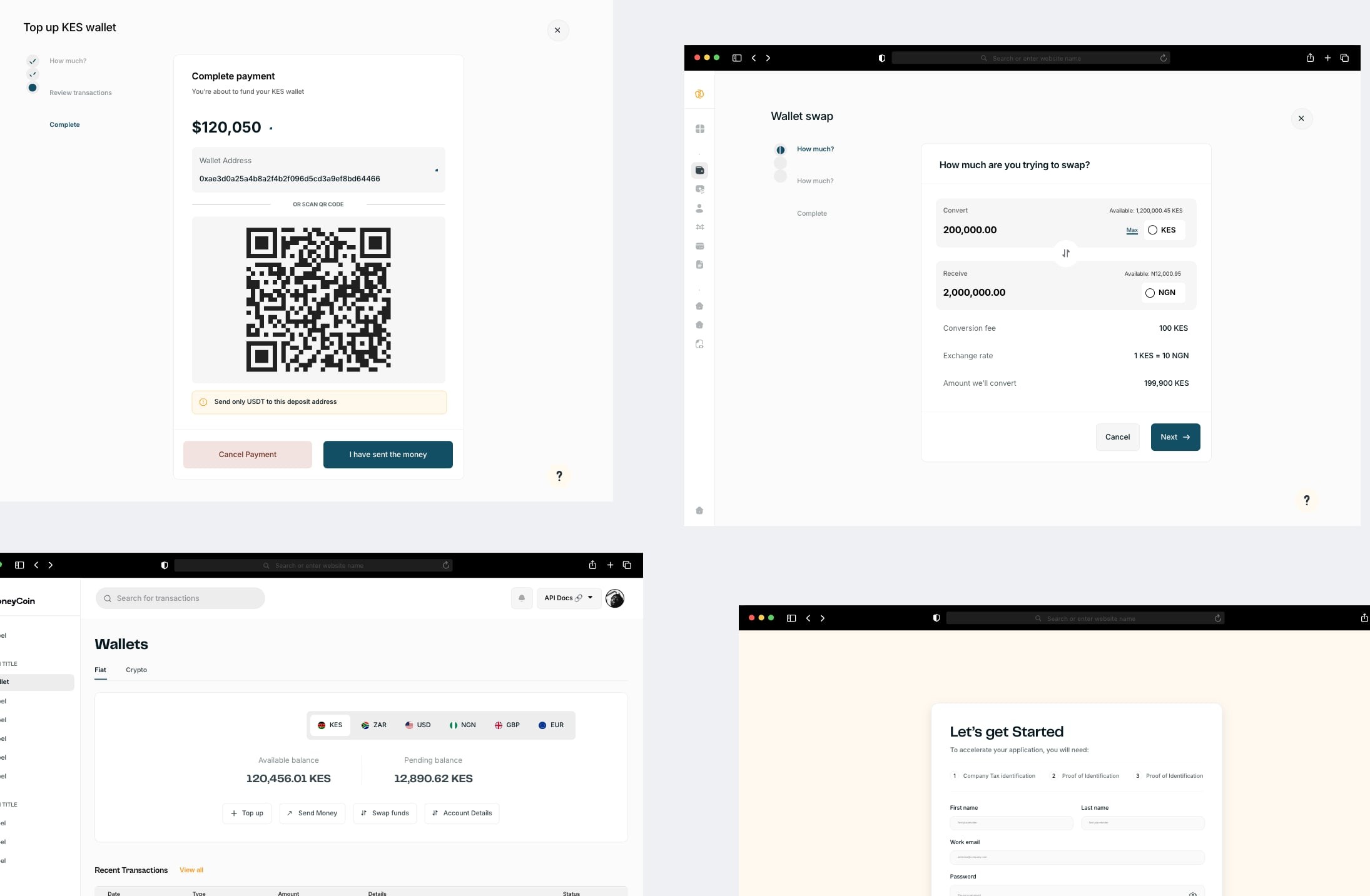Open View all recent transactions link
The width and height of the screenshot is (1370, 896).
coord(191,870)
